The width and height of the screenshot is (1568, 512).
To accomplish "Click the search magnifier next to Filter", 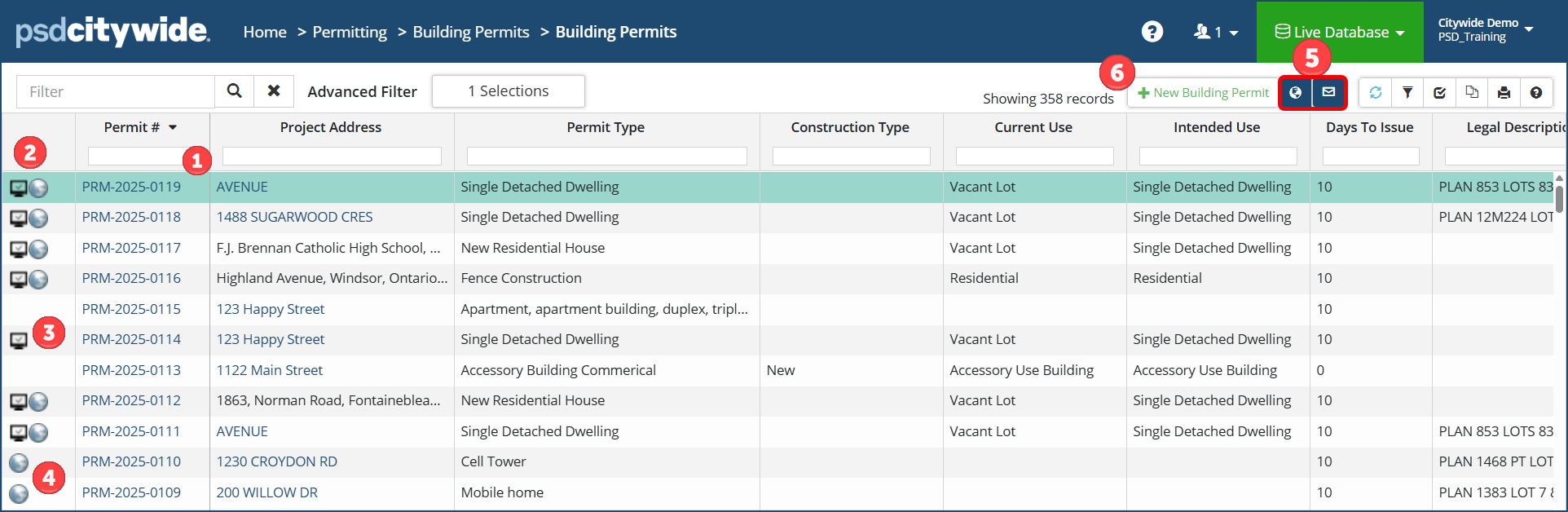I will [234, 91].
